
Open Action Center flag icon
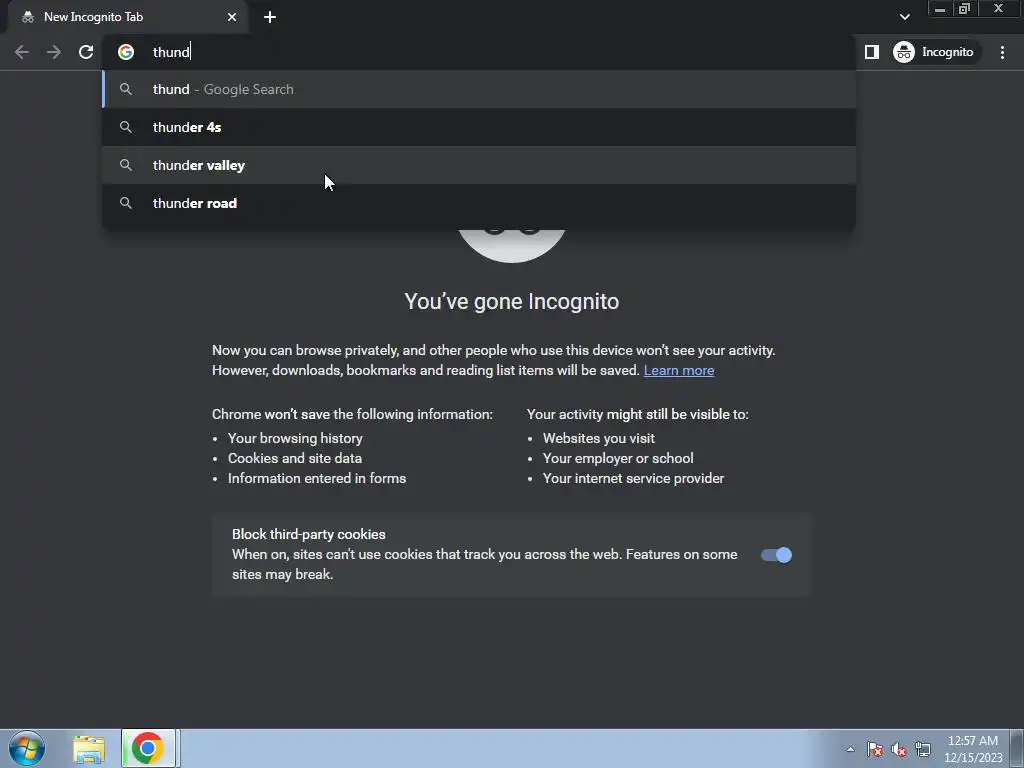click(874, 749)
